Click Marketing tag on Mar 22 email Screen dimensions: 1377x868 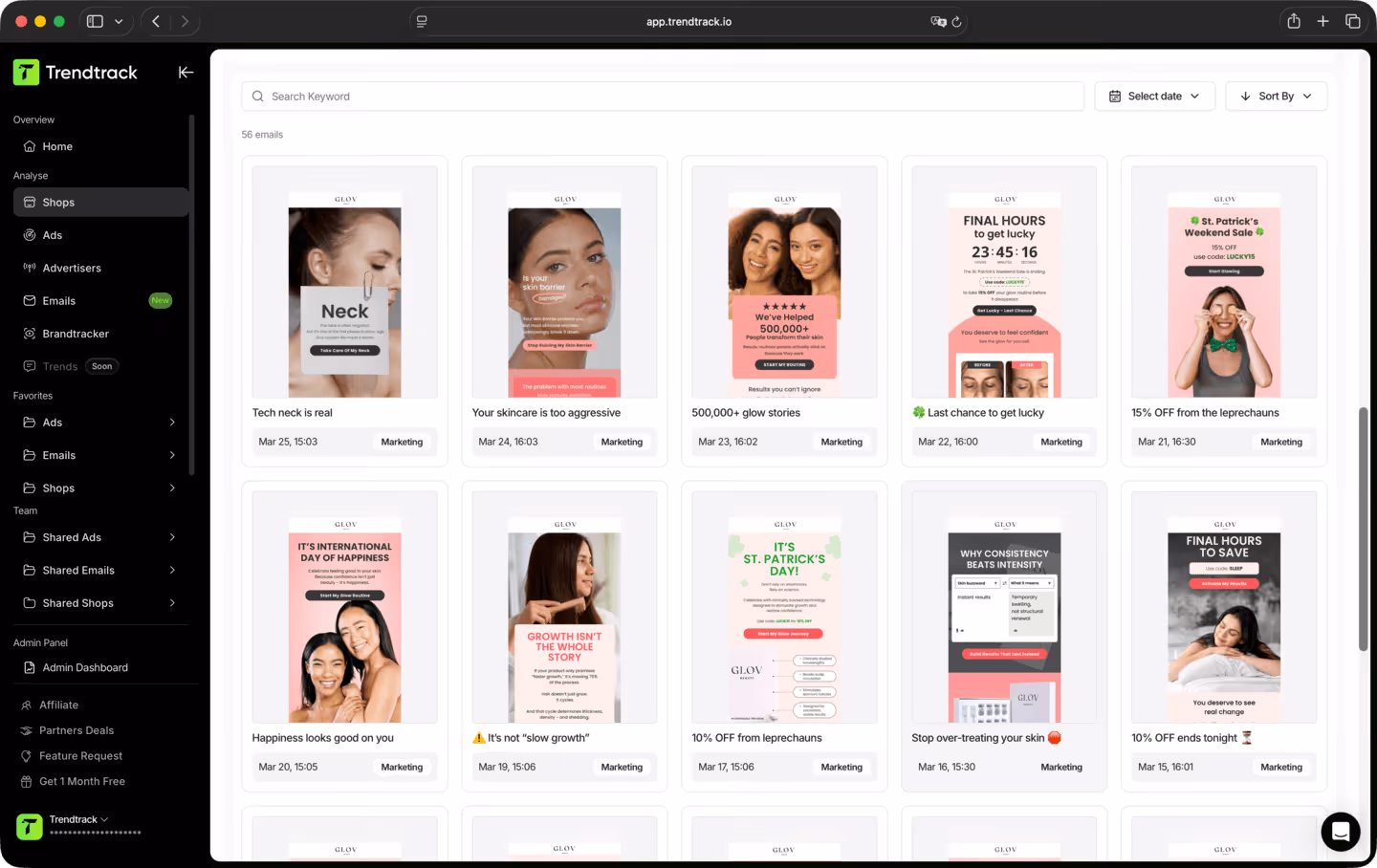tap(1061, 442)
